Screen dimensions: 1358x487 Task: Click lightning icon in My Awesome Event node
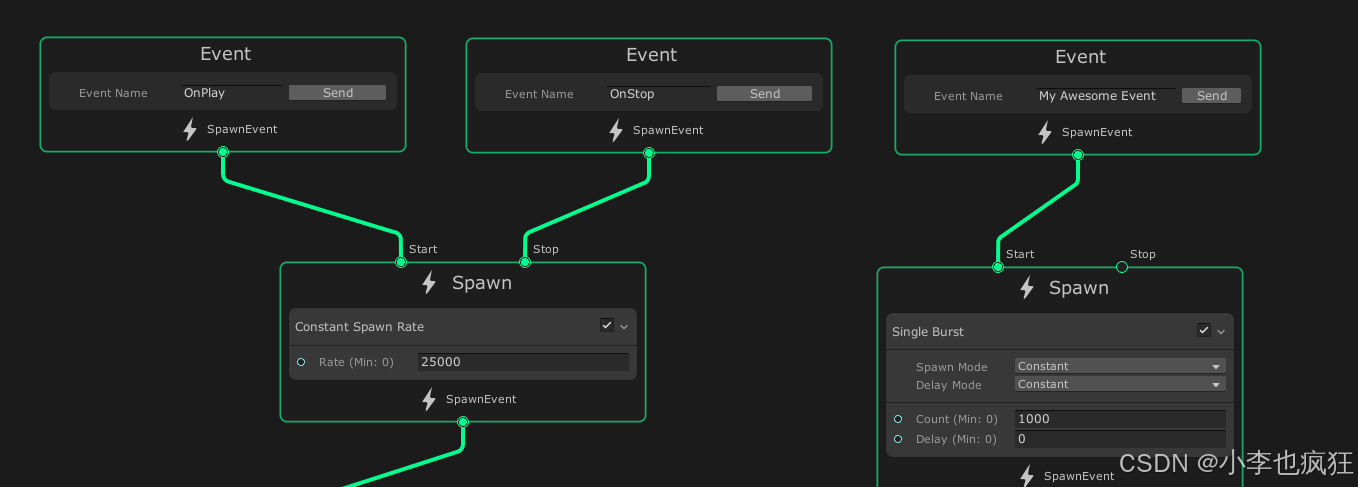pyautogui.click(x=1045, y=133)
